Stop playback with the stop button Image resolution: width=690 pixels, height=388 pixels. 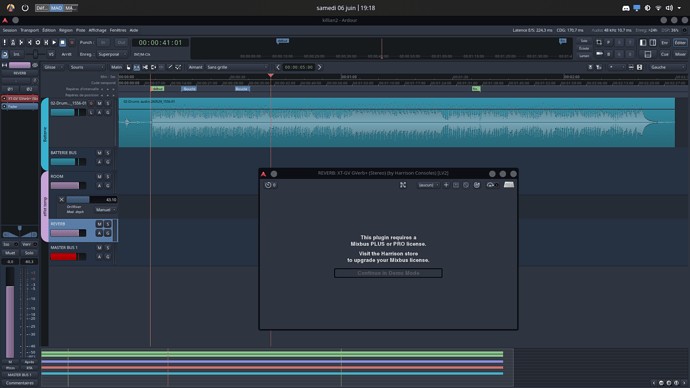click(x=62, y=43)
